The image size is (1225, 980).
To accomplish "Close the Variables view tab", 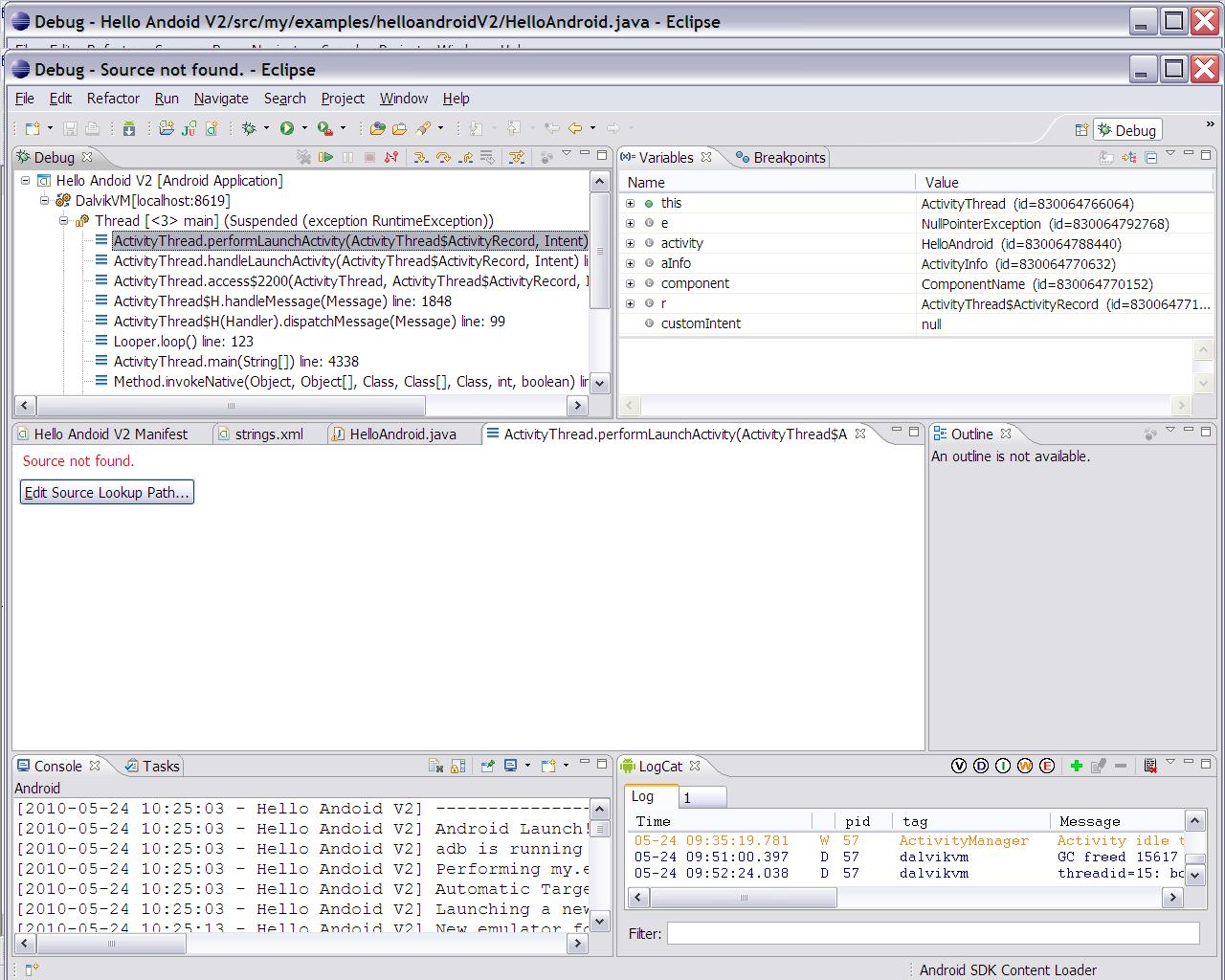I will (x=706, y=157).
